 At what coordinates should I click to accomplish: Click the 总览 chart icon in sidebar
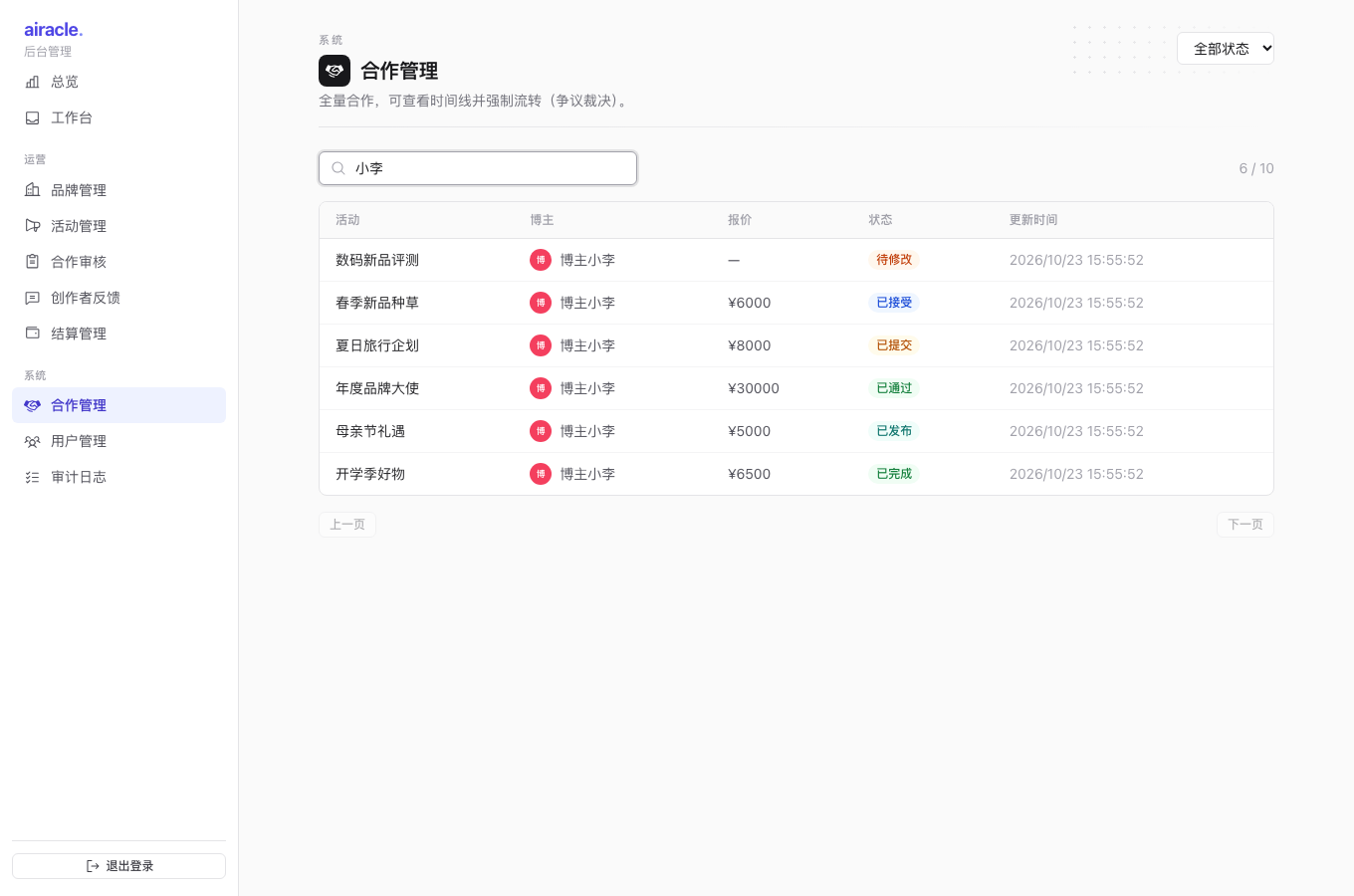click(x=32, y=82)
